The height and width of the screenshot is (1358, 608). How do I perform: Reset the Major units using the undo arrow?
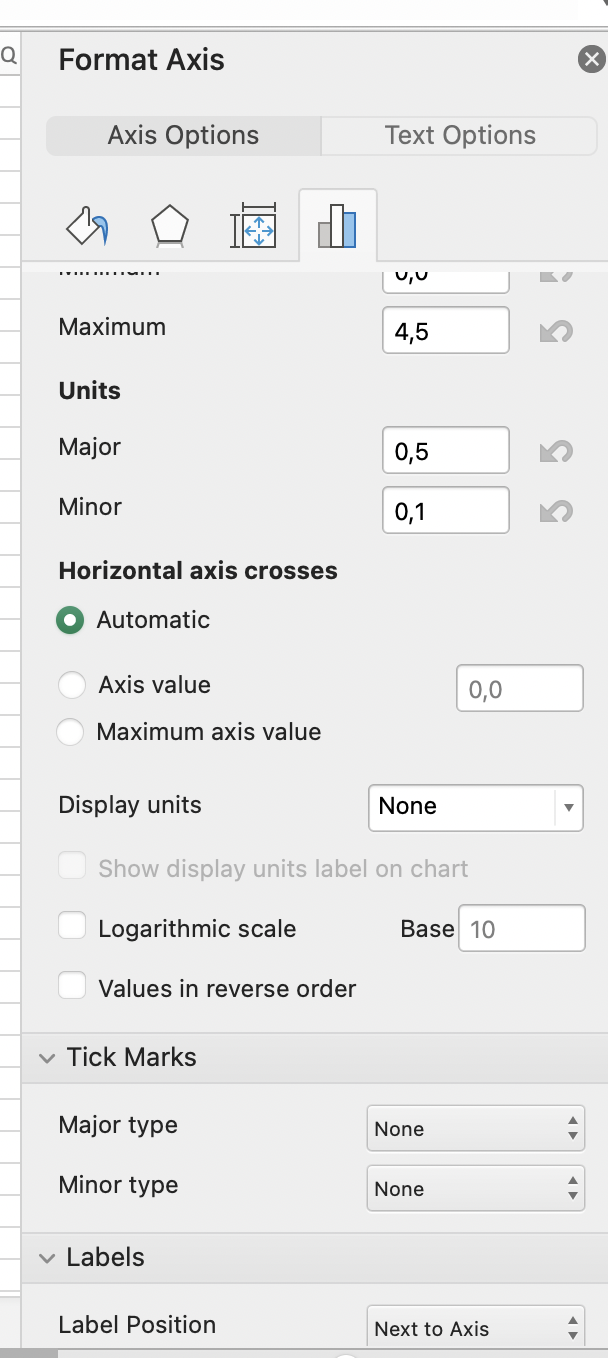[556, 452]
